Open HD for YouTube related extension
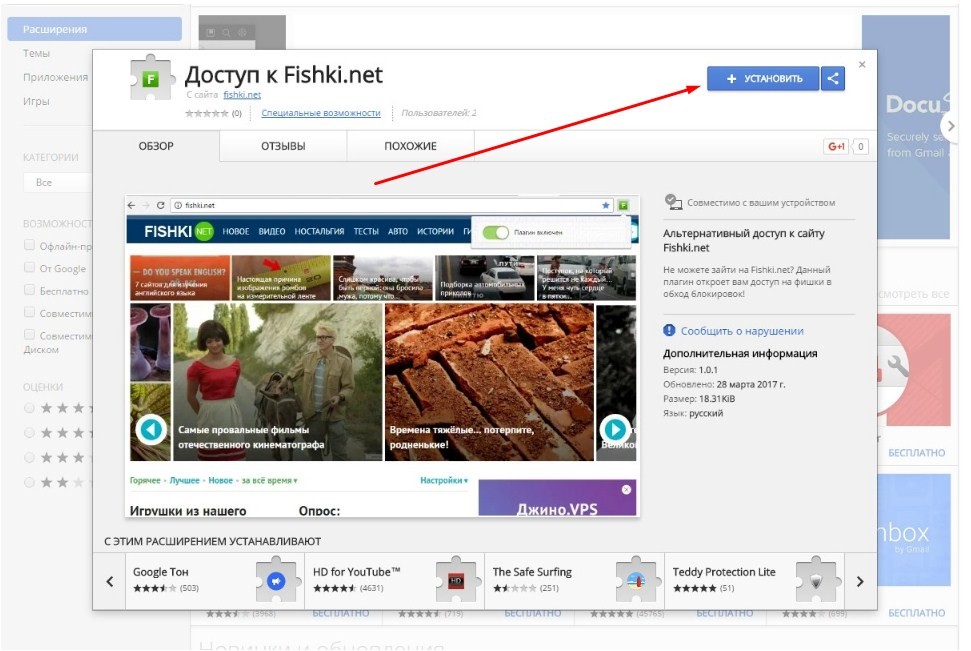971x651 pixels. pos(394,581)
